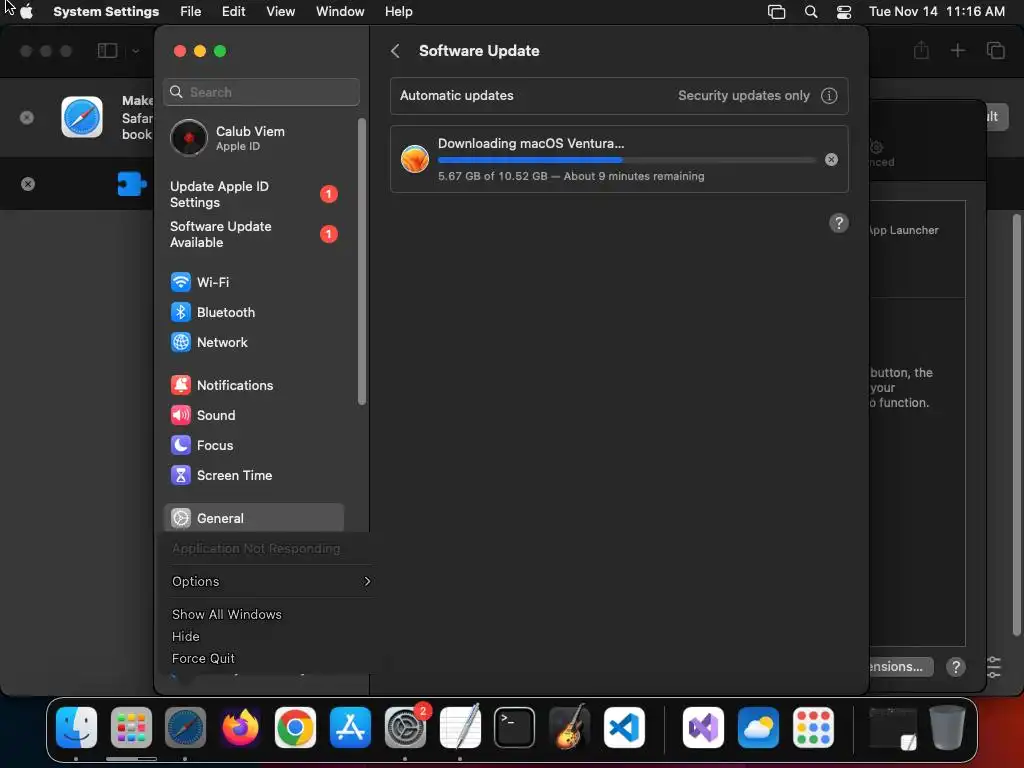The height and width of the screenshot is (768, 1024).
Task: Click Safari settings help question mark
Action: click(x=955, y=667)
